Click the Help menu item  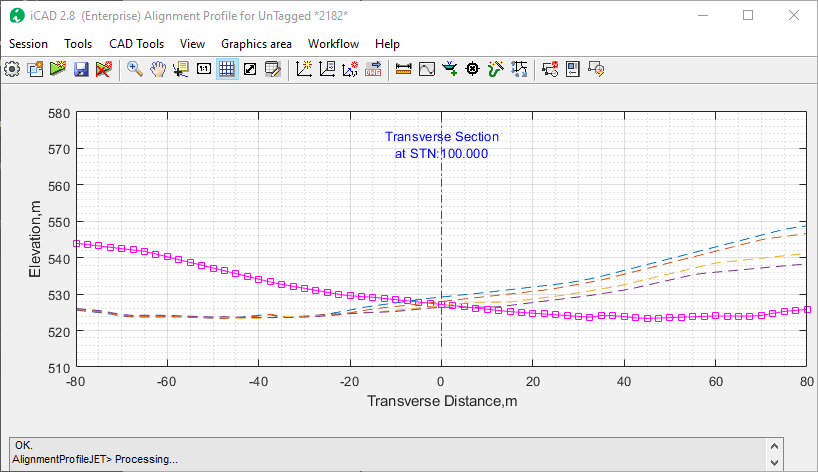[387, 44]
